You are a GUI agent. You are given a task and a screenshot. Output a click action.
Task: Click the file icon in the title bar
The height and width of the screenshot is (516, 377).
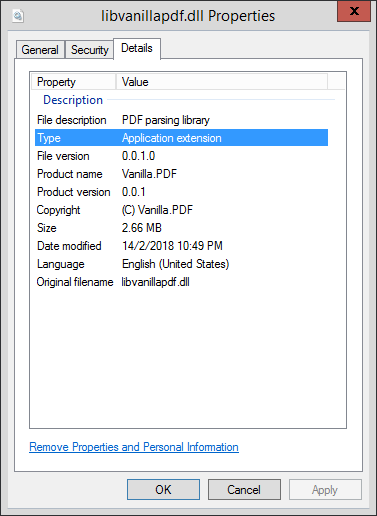(18, 16)
